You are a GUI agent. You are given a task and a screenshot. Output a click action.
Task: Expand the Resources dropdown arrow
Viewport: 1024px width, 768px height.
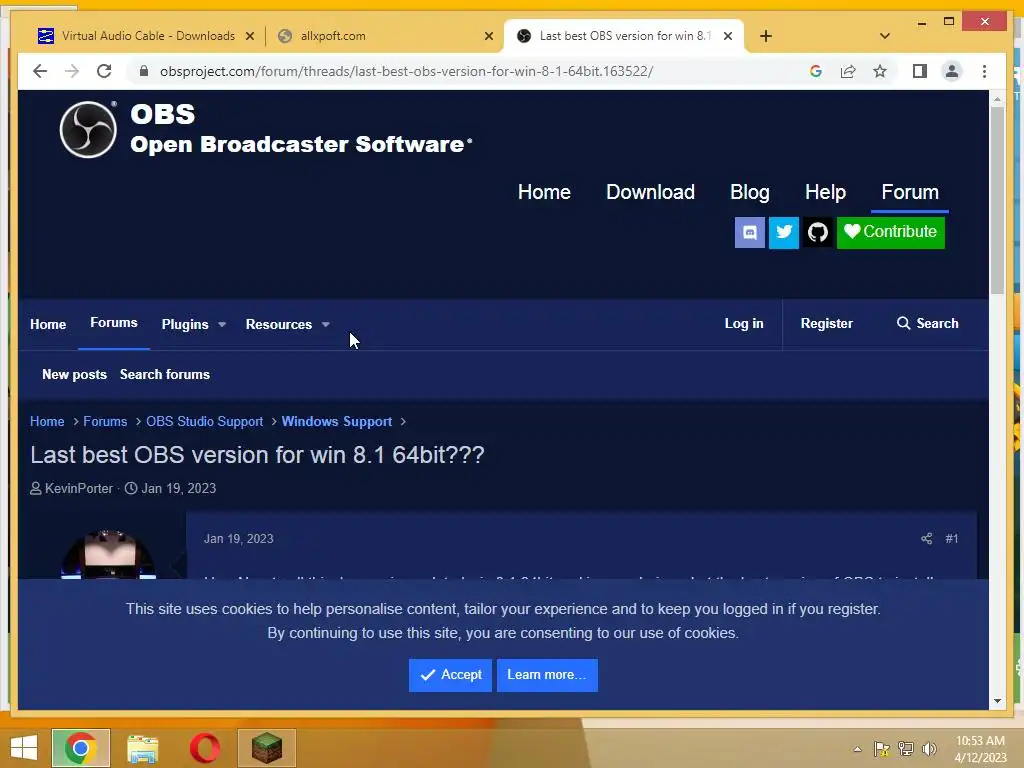click(326, 325)
